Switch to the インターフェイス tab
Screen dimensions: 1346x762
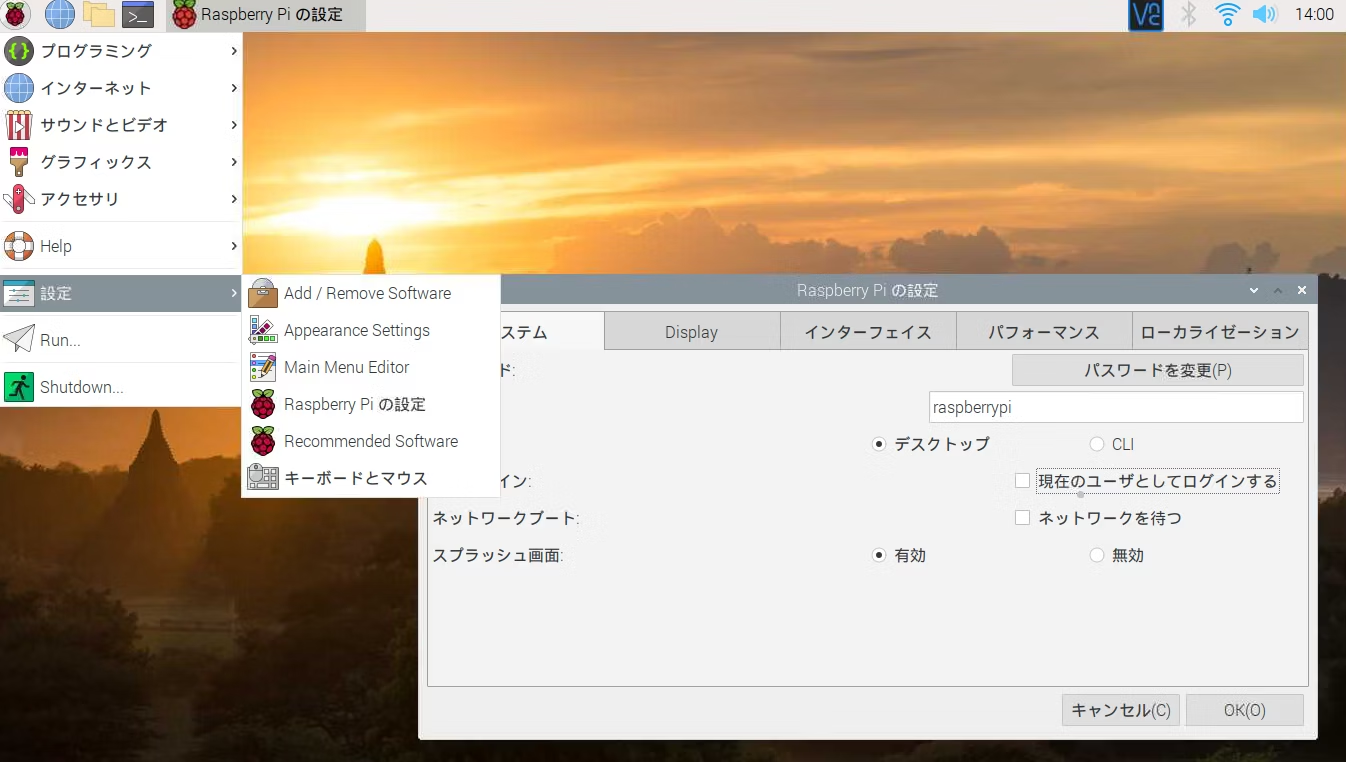(x=868, y=332)
